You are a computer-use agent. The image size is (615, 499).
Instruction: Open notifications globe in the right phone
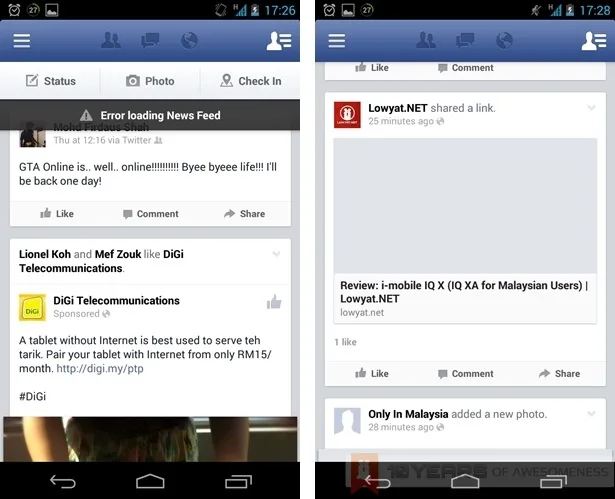[504, 40]
